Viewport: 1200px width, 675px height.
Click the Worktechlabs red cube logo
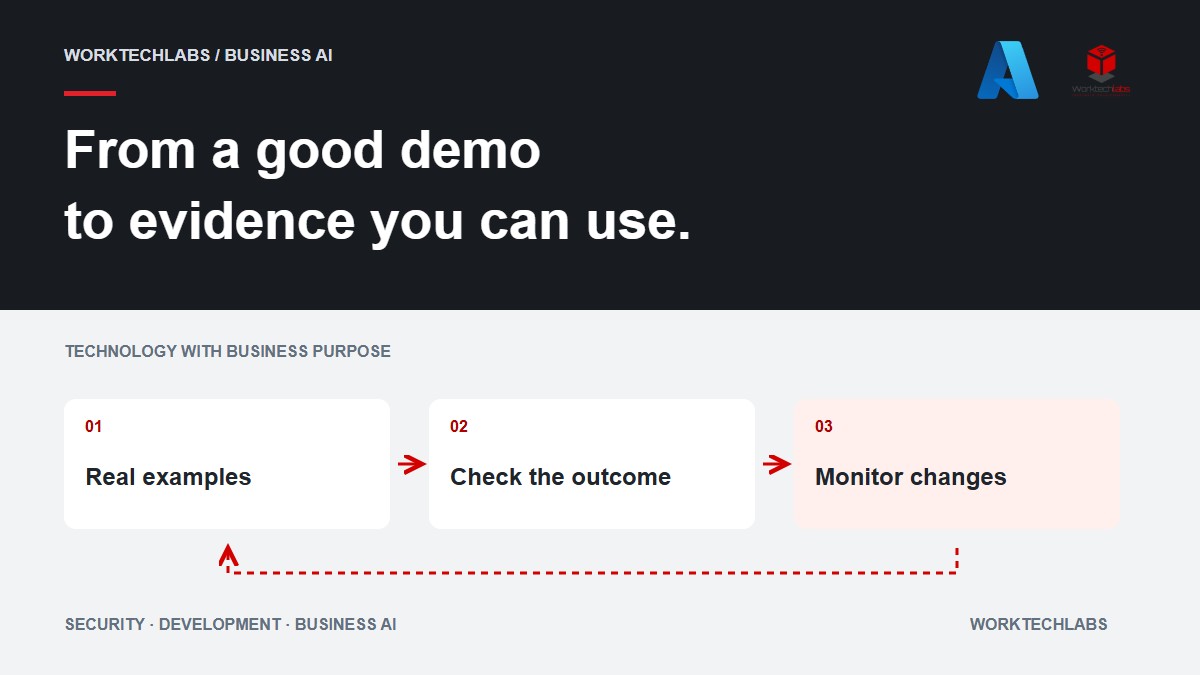point(1101,70)
